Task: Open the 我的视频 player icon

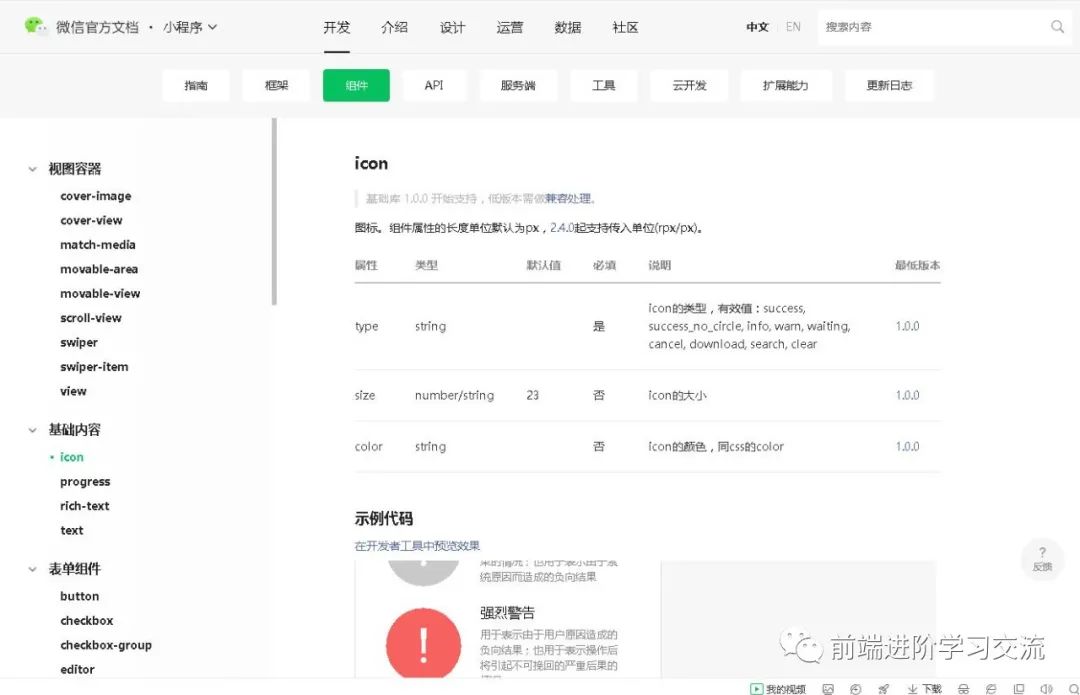Action: [x=757, y=688]
